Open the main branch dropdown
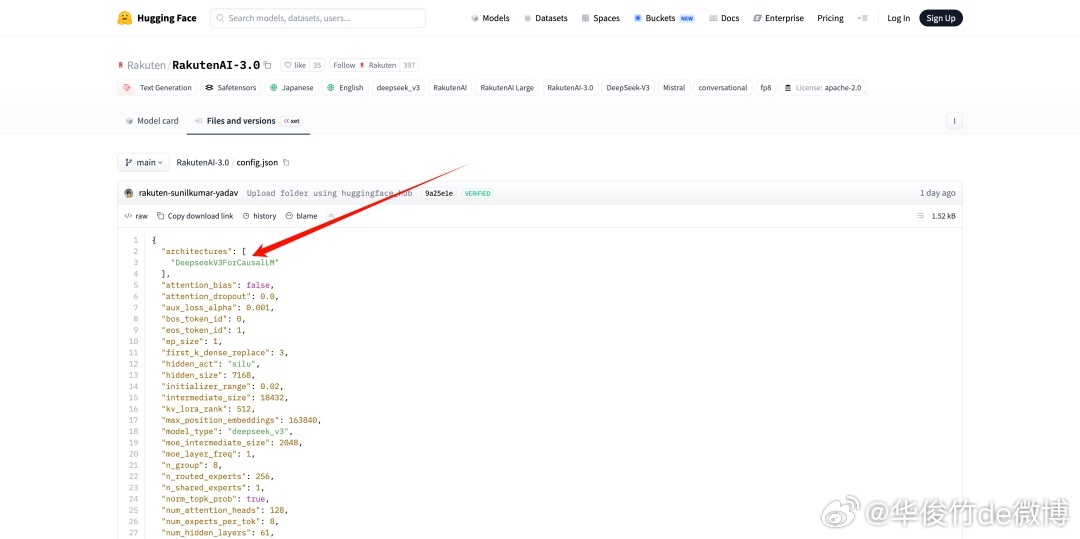 (143, 162)
